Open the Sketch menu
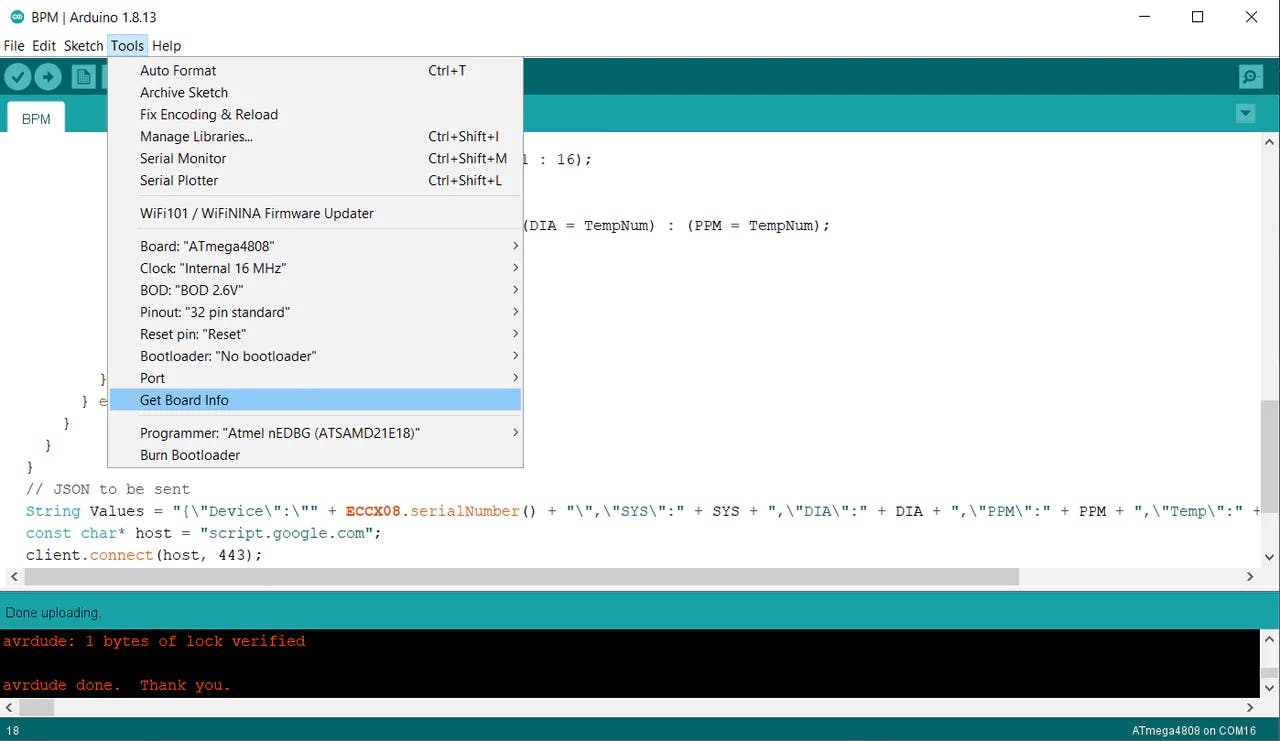 click(84, 46)
